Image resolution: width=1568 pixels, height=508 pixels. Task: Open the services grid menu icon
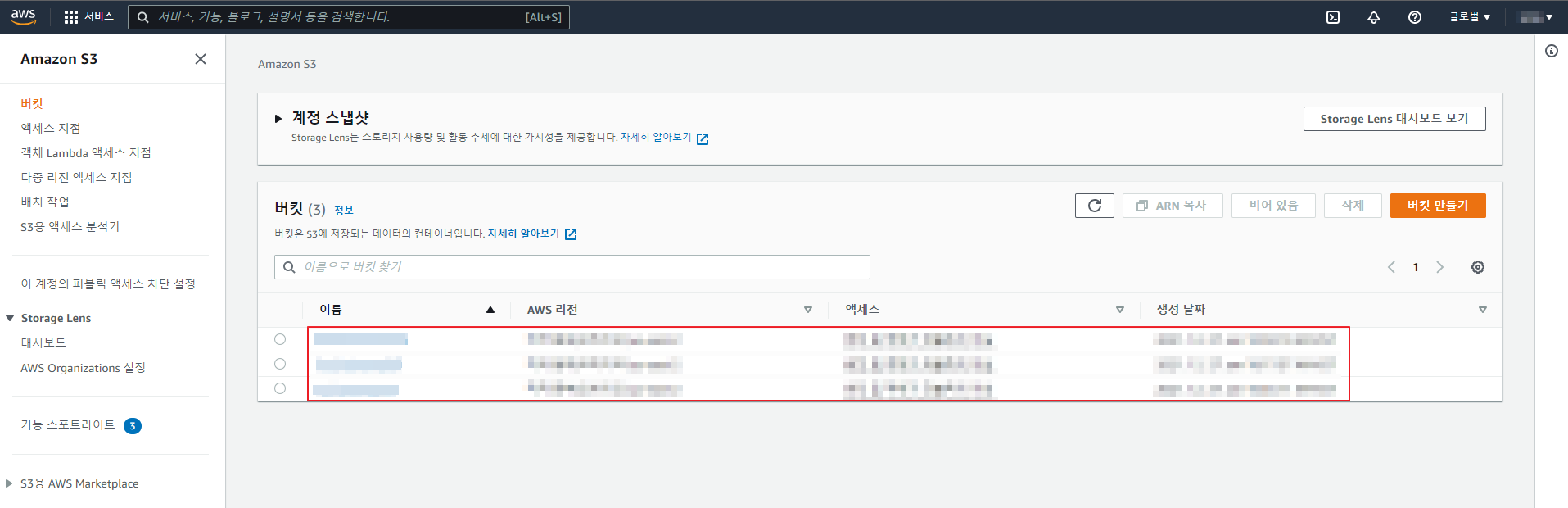71,17
